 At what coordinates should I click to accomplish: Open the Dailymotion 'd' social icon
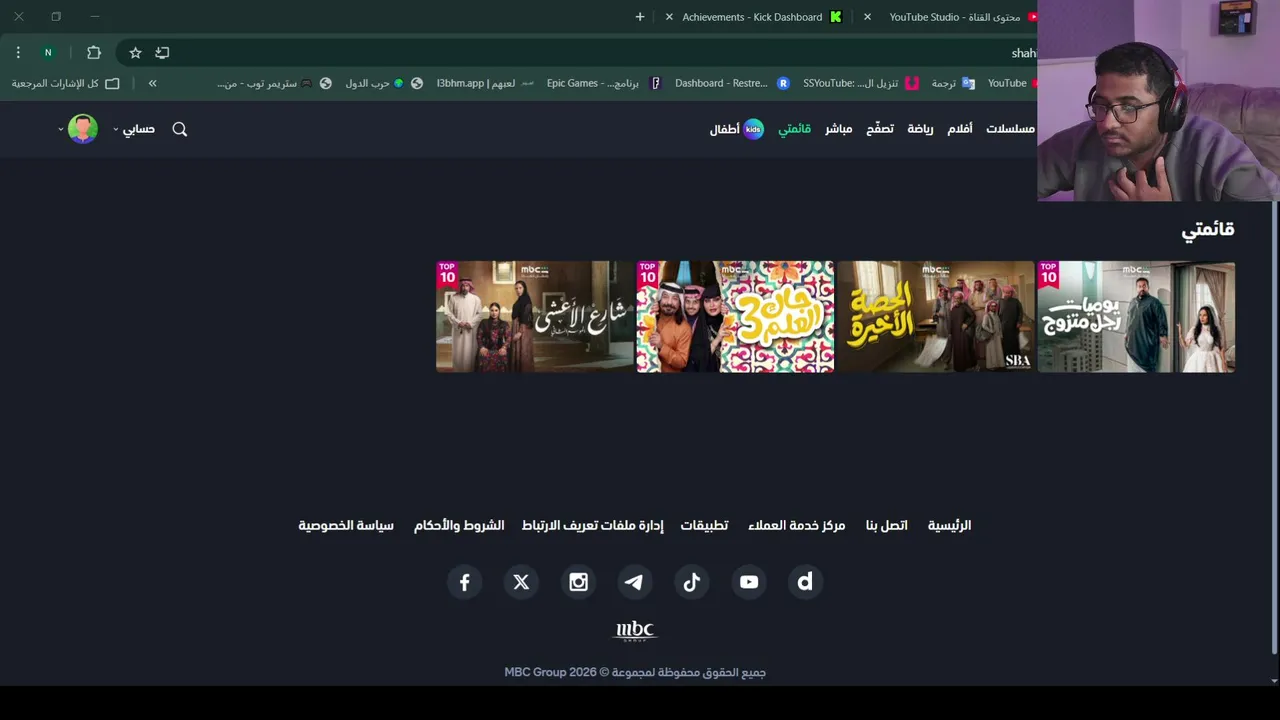pyautogui.click(x=805, y=582)
